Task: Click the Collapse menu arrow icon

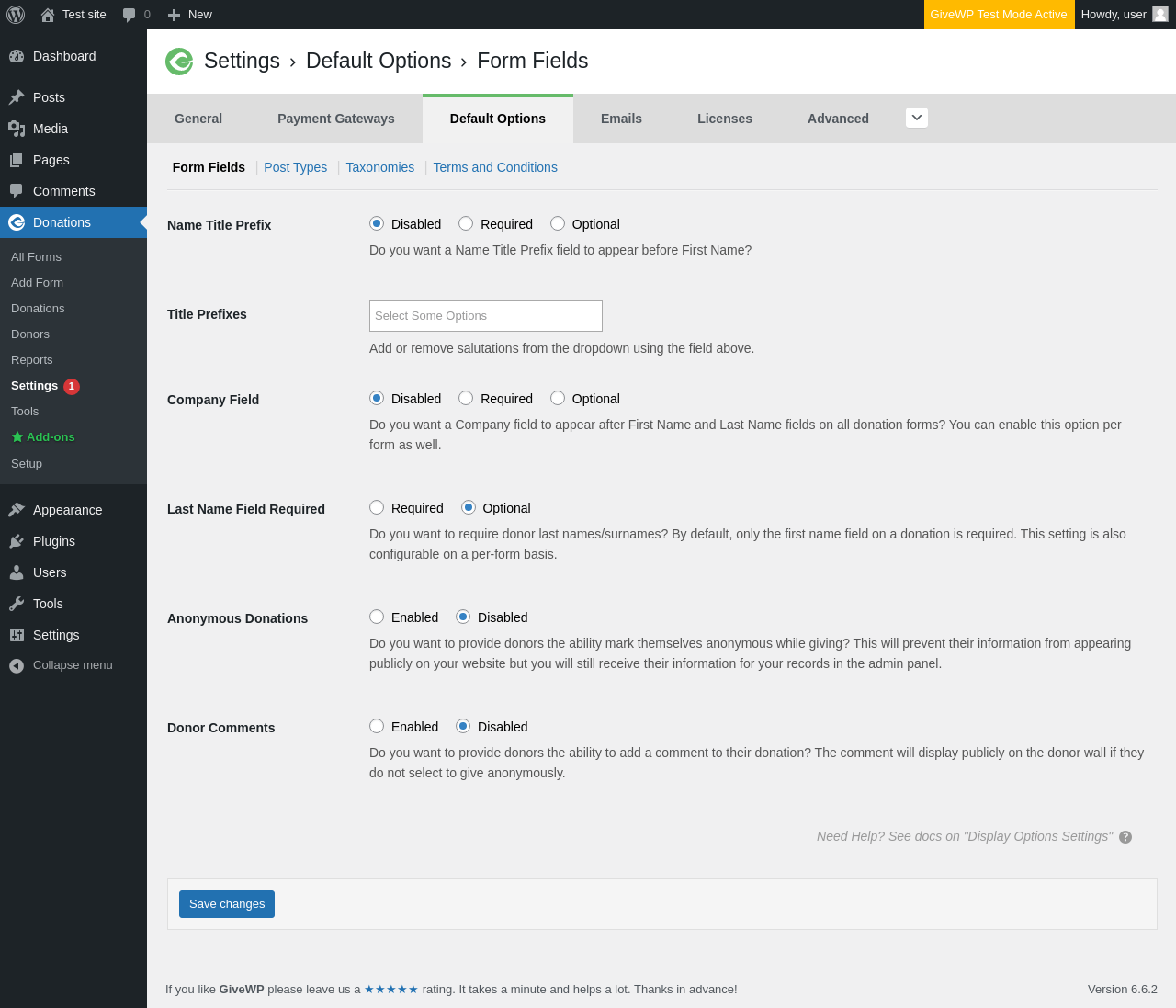Action: [x=17, y=665]
